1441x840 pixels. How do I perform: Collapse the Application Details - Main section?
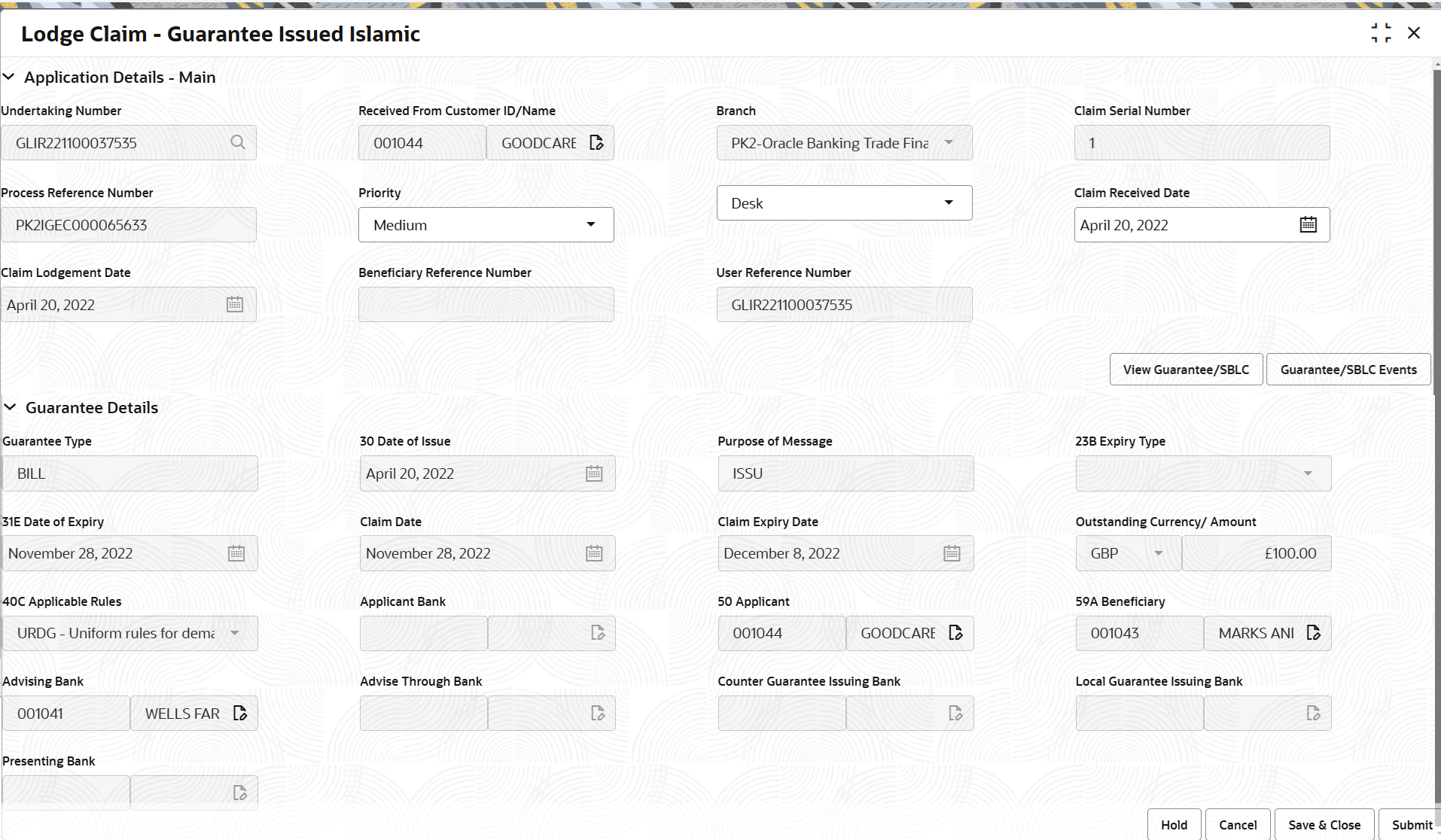[9, 77]
